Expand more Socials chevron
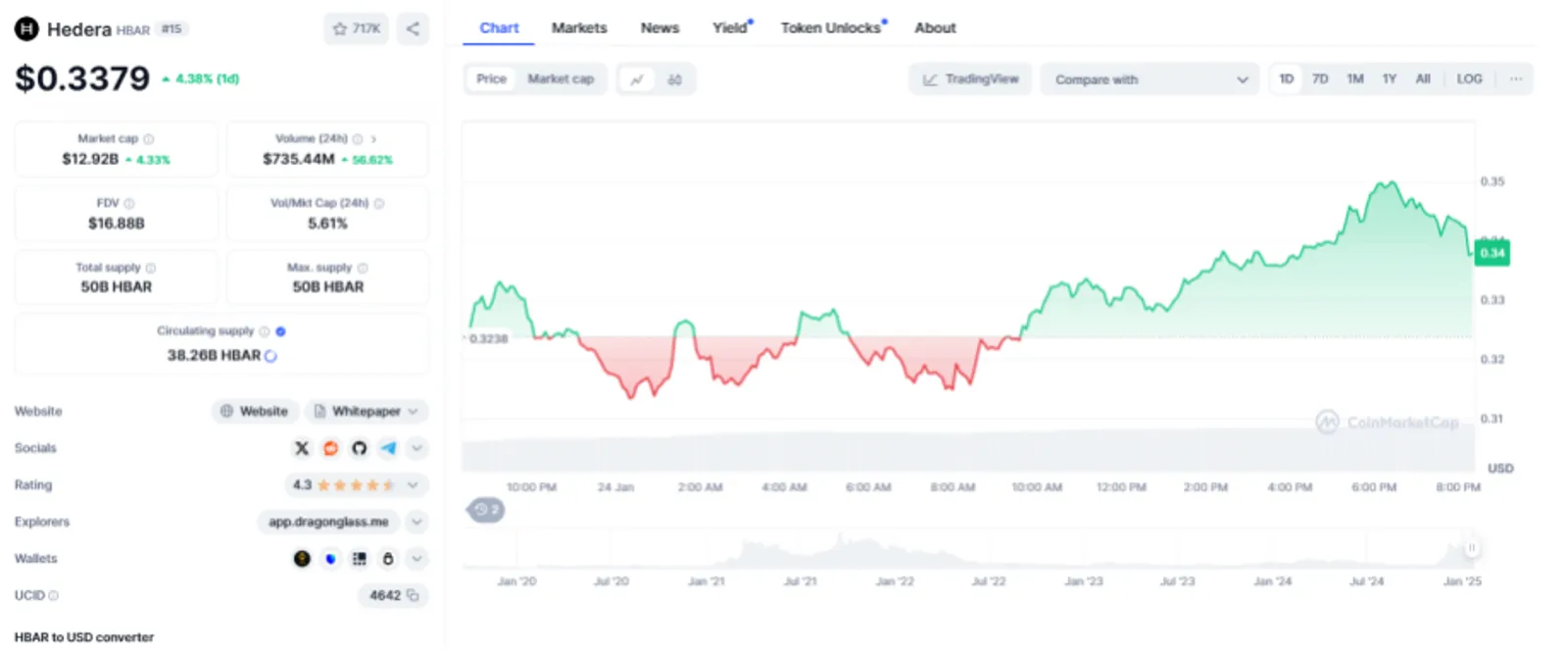1568x653 pixels. [x=416, y=448]
